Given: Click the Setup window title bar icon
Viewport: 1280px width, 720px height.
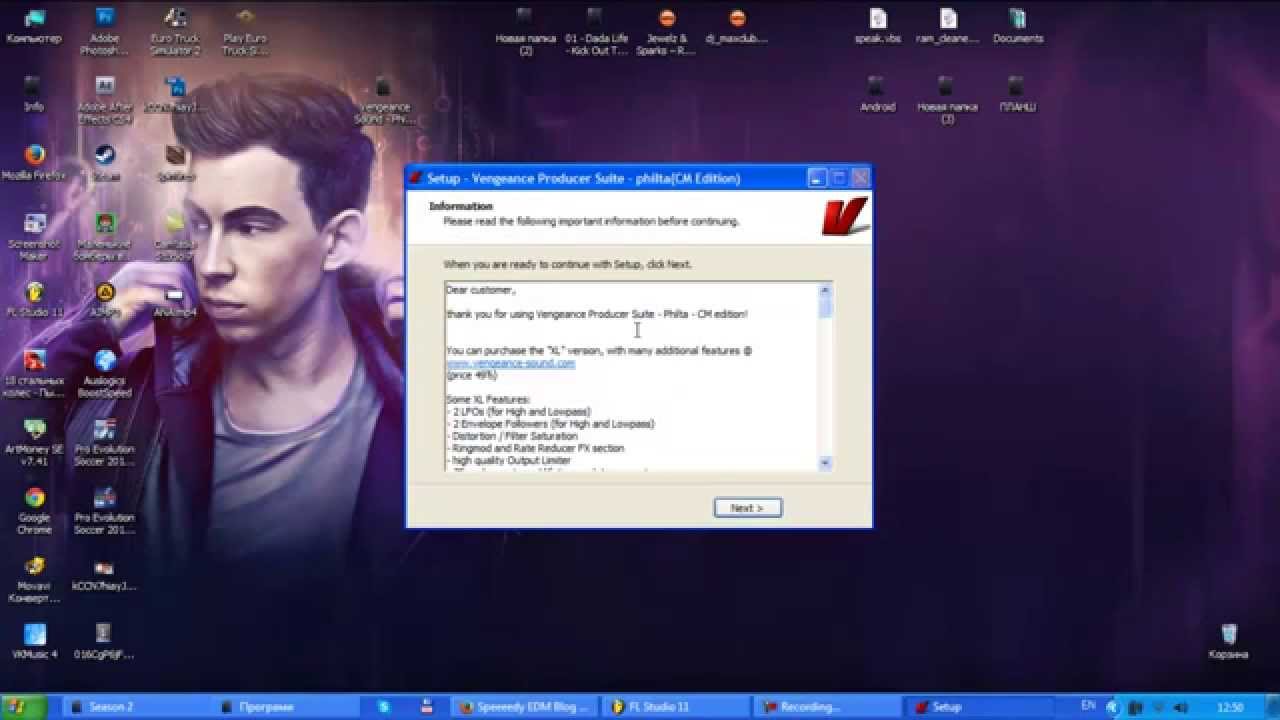Looking at the screenshot, I should (416, 178).
